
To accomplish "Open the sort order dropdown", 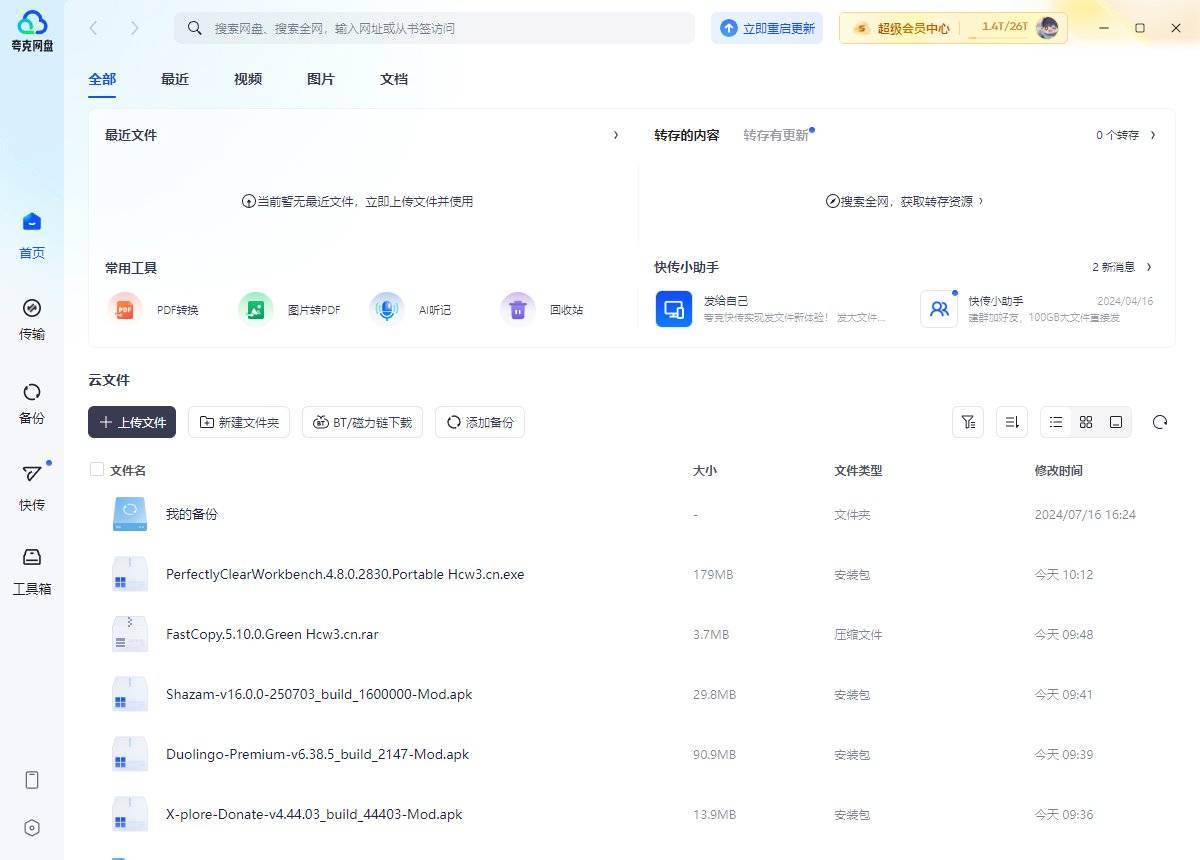I will pyautogui.click(x=1012, y=422).
